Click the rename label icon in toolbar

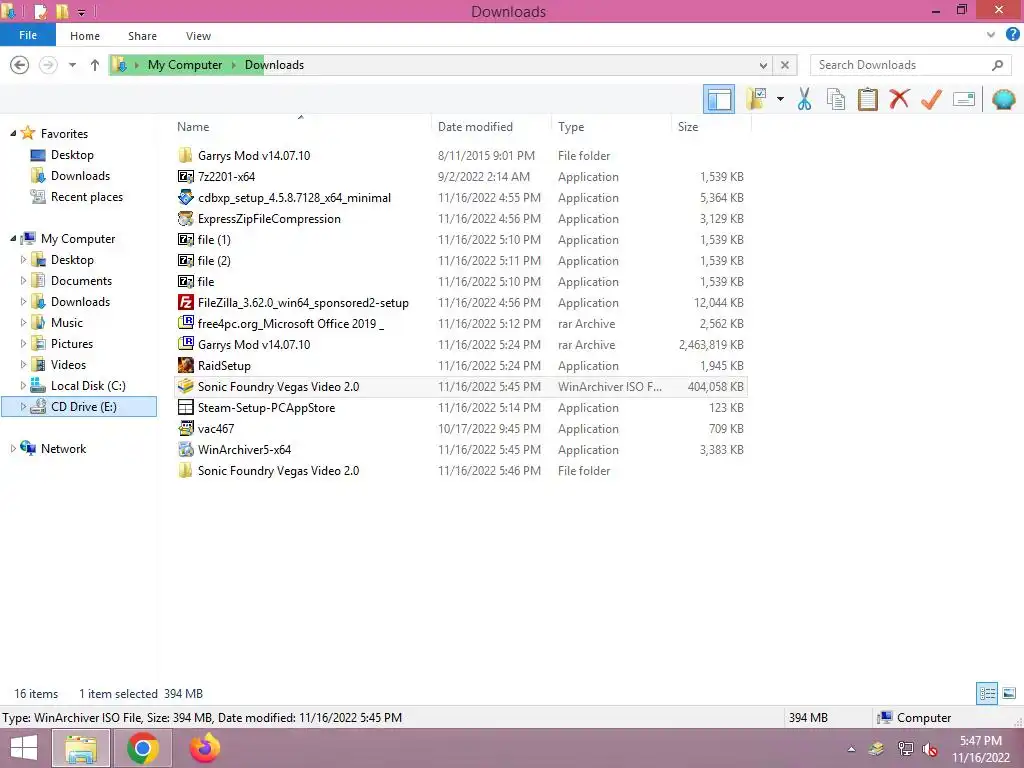pyautogui.click(x=964, y=99)
